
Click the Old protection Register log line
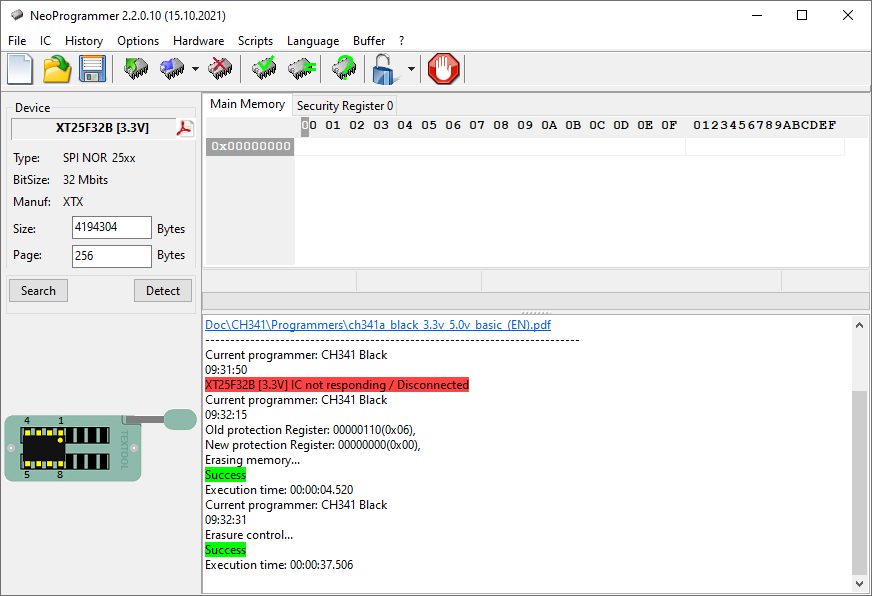point(310,430)
